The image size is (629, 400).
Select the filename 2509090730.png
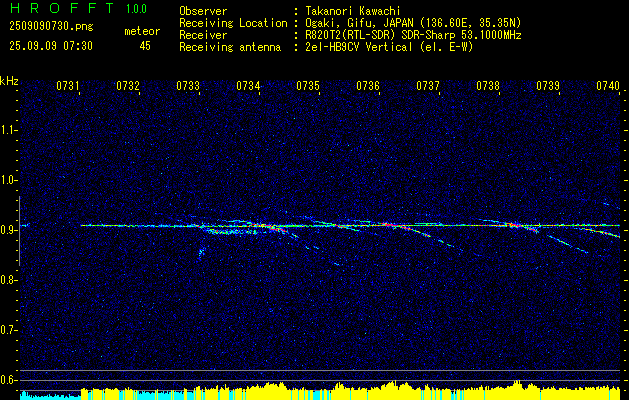pos(51,27)
